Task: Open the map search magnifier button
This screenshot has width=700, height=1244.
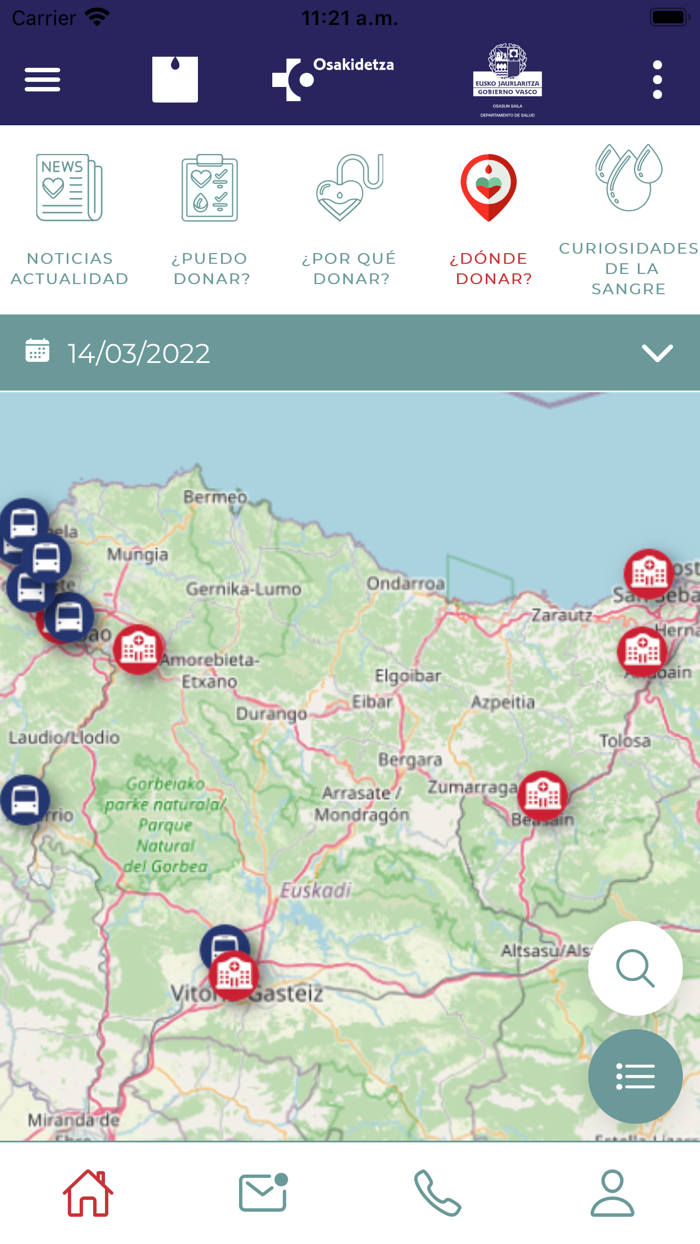Action: [x=635, y=968]
